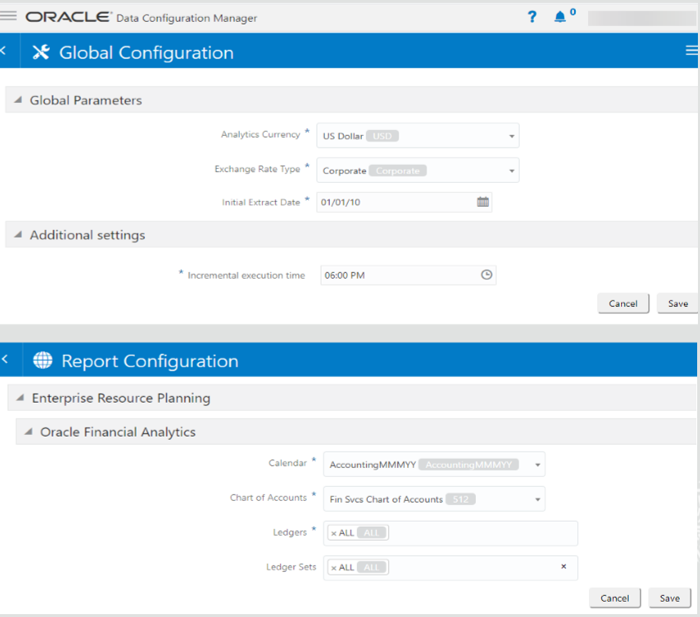Click the blurred user account area at top right

642,18
